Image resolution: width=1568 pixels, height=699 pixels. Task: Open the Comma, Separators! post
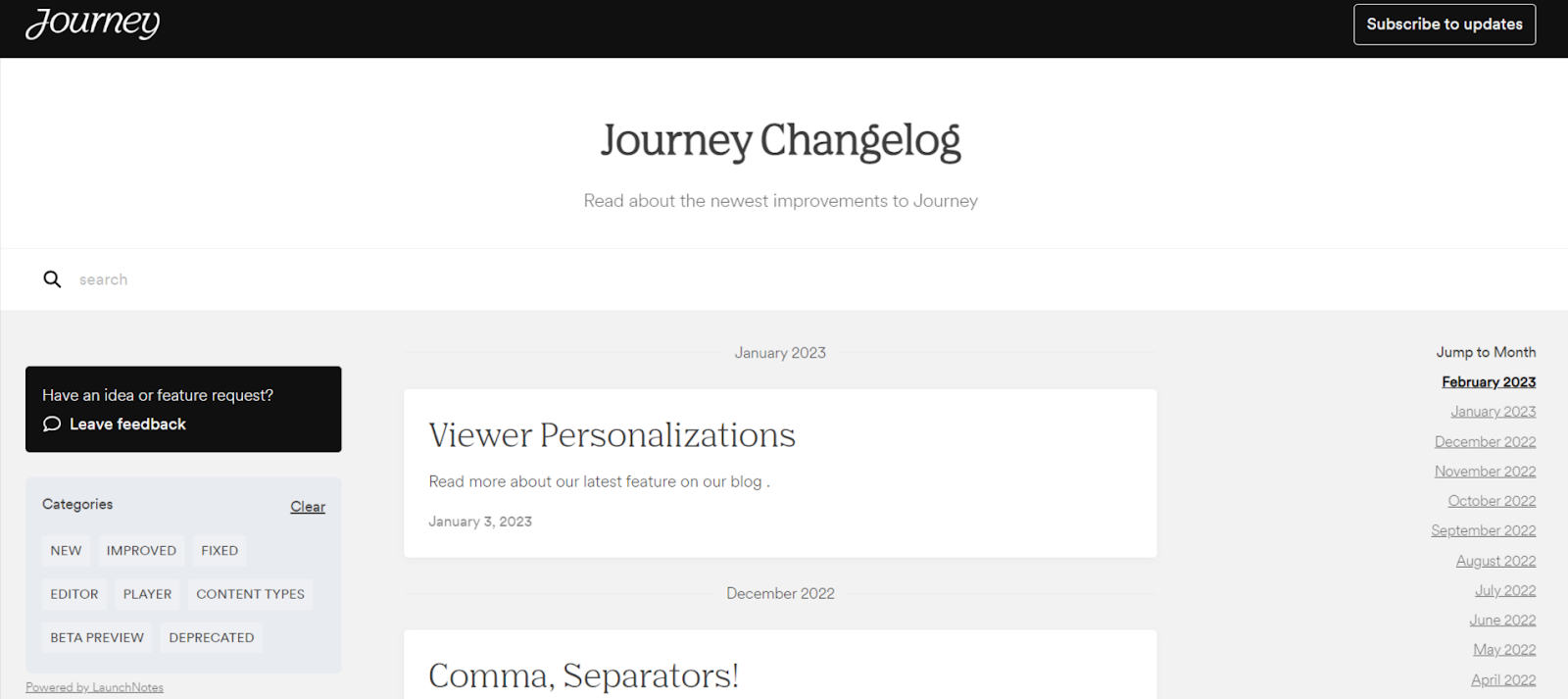coord(584,675)
